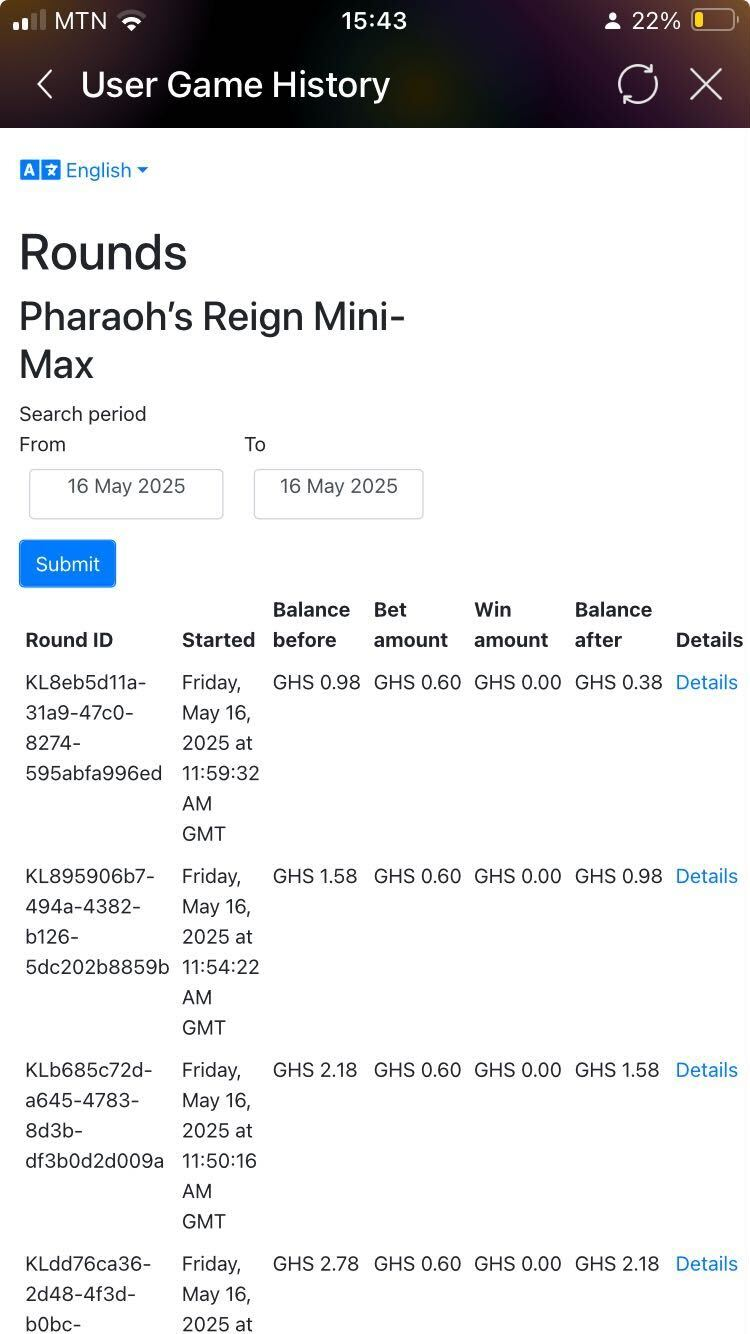Refresh the game history page
Viewport: 750px width, 1334px height.
pyautogui.click(x=637, y=85)
